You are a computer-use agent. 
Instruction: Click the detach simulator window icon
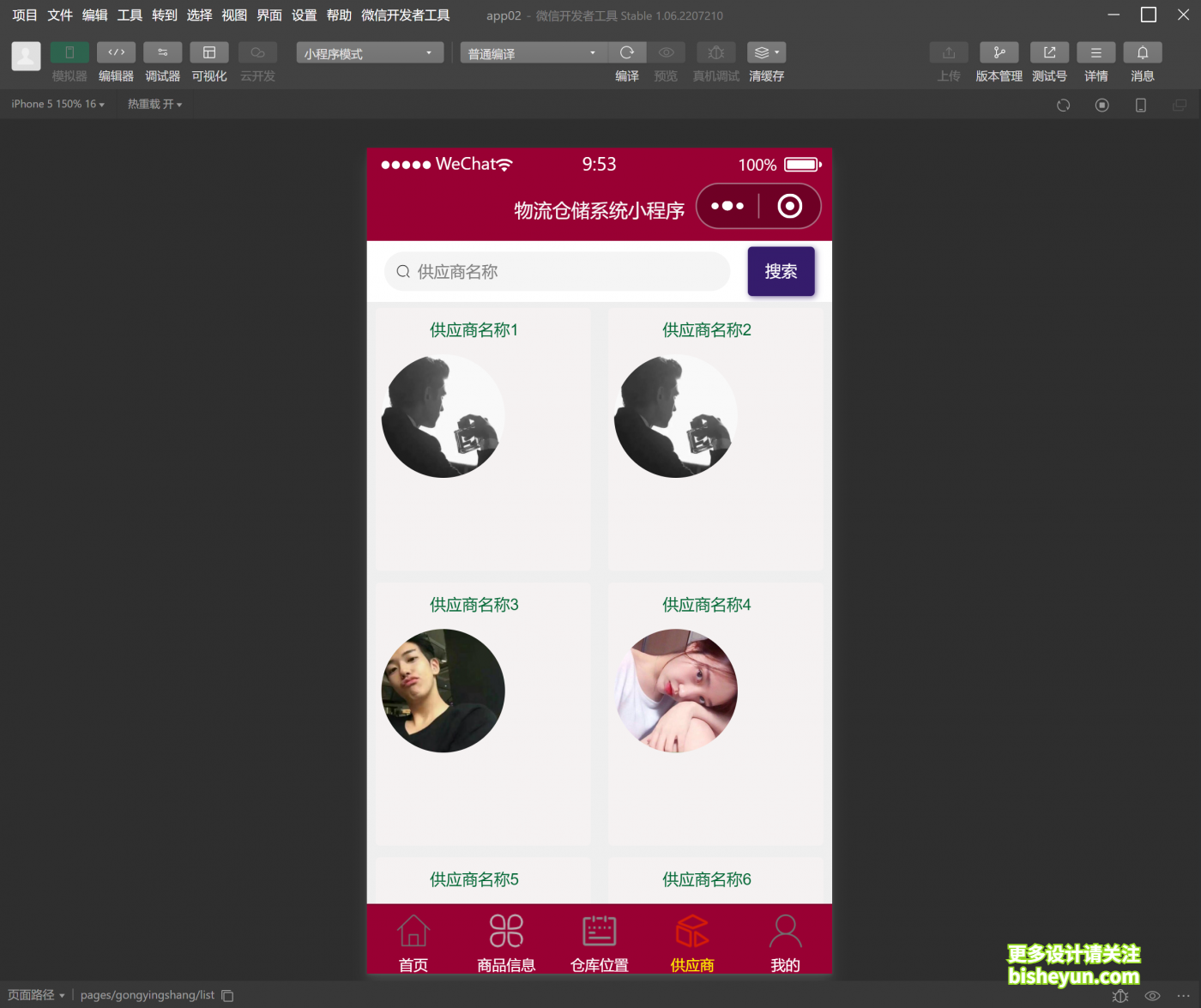pyautogui.click(x=1180, y=105)
